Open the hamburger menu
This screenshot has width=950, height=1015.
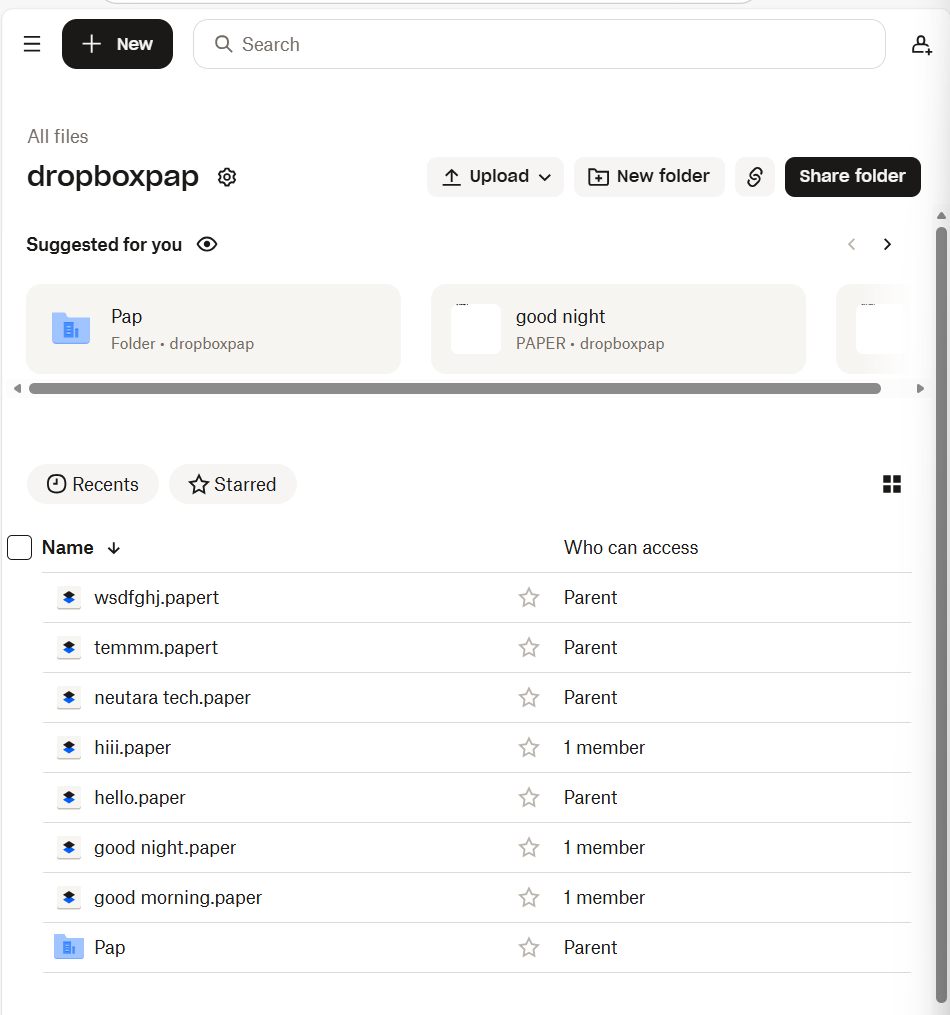tap(31, 44)
